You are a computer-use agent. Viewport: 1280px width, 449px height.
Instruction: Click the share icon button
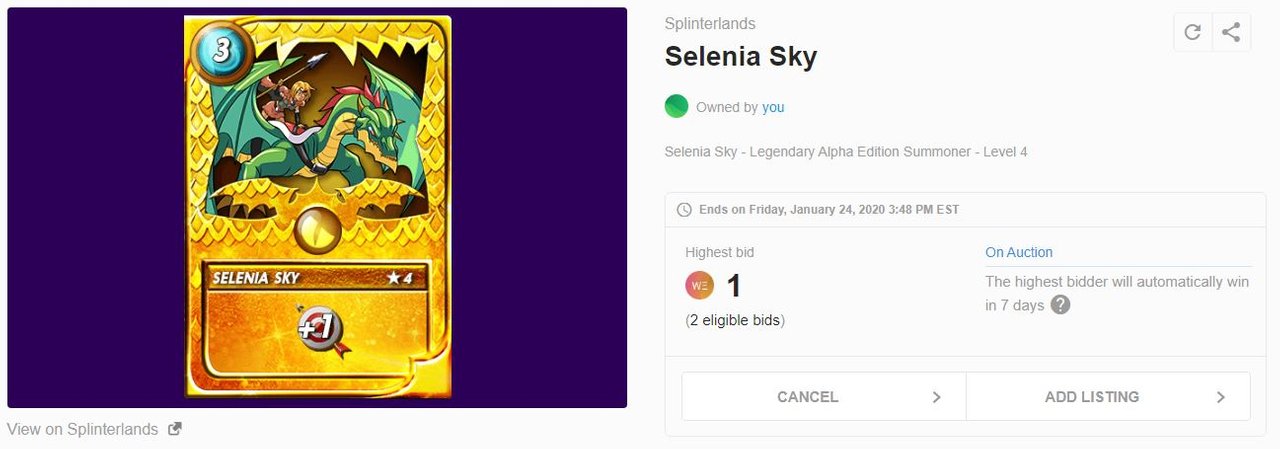click(1231, 32)
